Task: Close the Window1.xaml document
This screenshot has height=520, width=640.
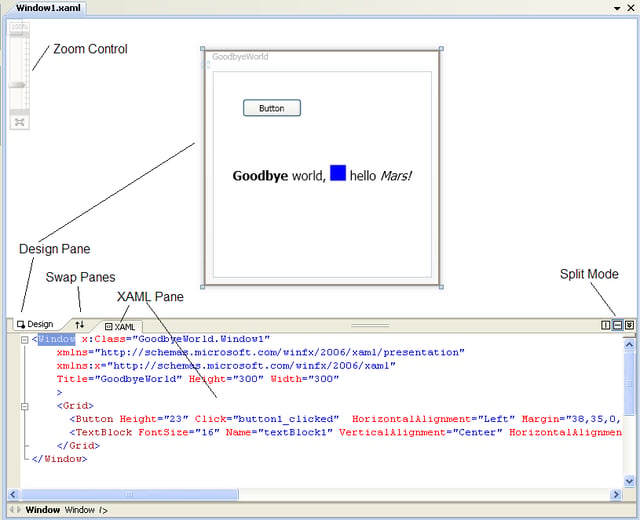Action: [x=631, y=8]
